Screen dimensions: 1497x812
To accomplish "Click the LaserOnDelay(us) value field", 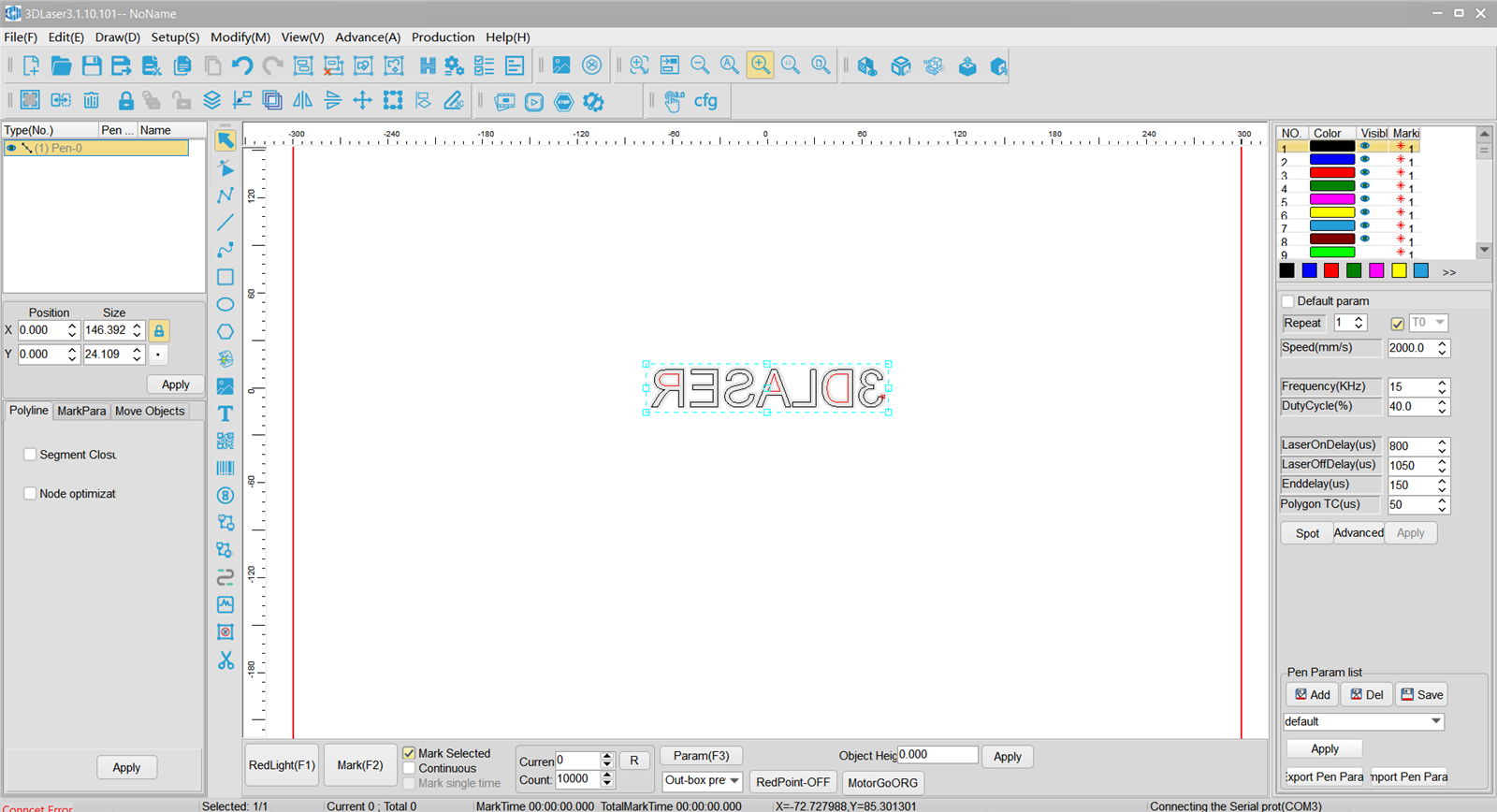I will click(1411, 446).
